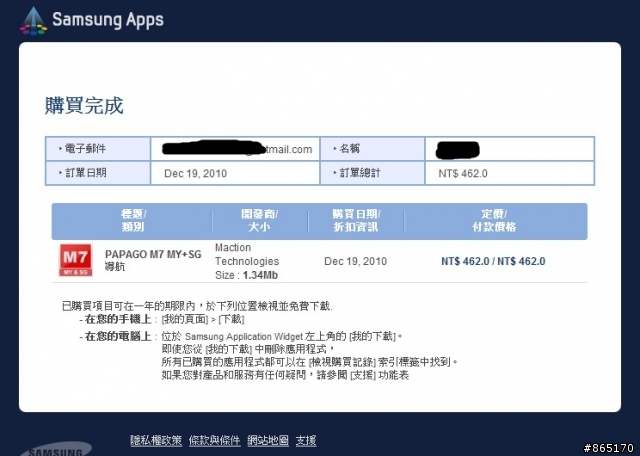Click the Samsung Application Widget text line
Image resolution: width=640 pixels, height=456 pixels.
tap(282, 336)
